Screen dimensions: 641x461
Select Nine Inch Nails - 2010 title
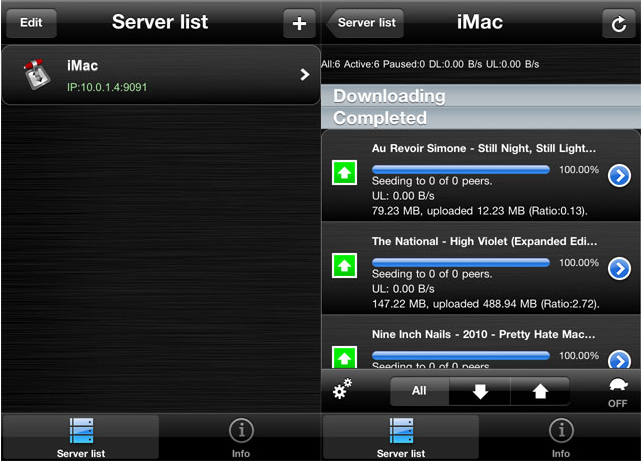pos(484,334)
